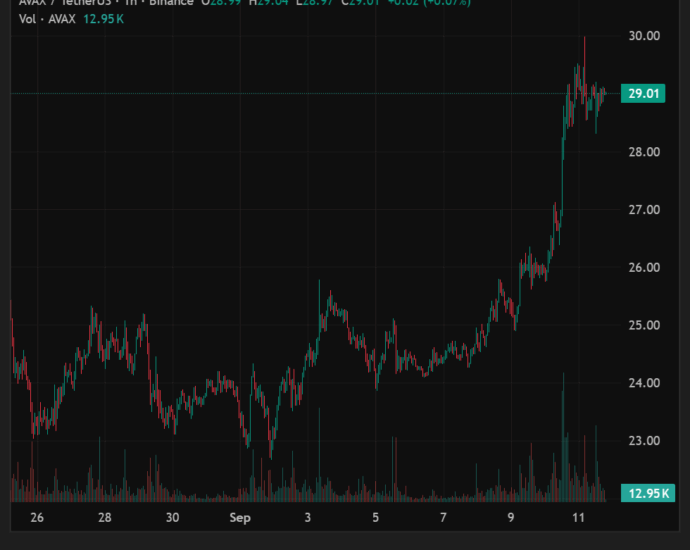Click the 23.00 price axis label
This screenshot has width=690, height=550.
644,441
